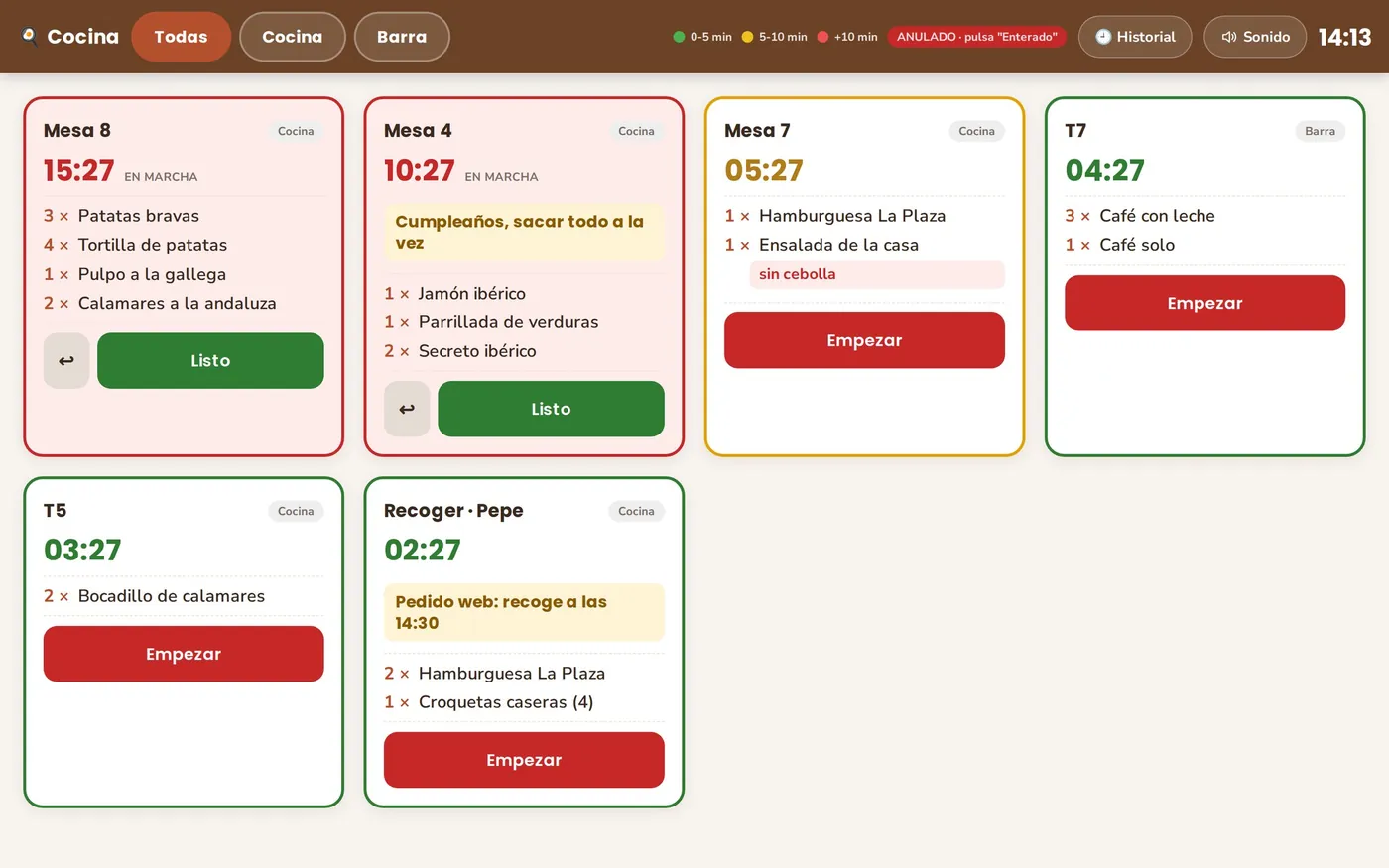The width and height of the screenshot is (1389, 868).
Task: Click the red +10 min legend dot
Action: coord(822,37)
